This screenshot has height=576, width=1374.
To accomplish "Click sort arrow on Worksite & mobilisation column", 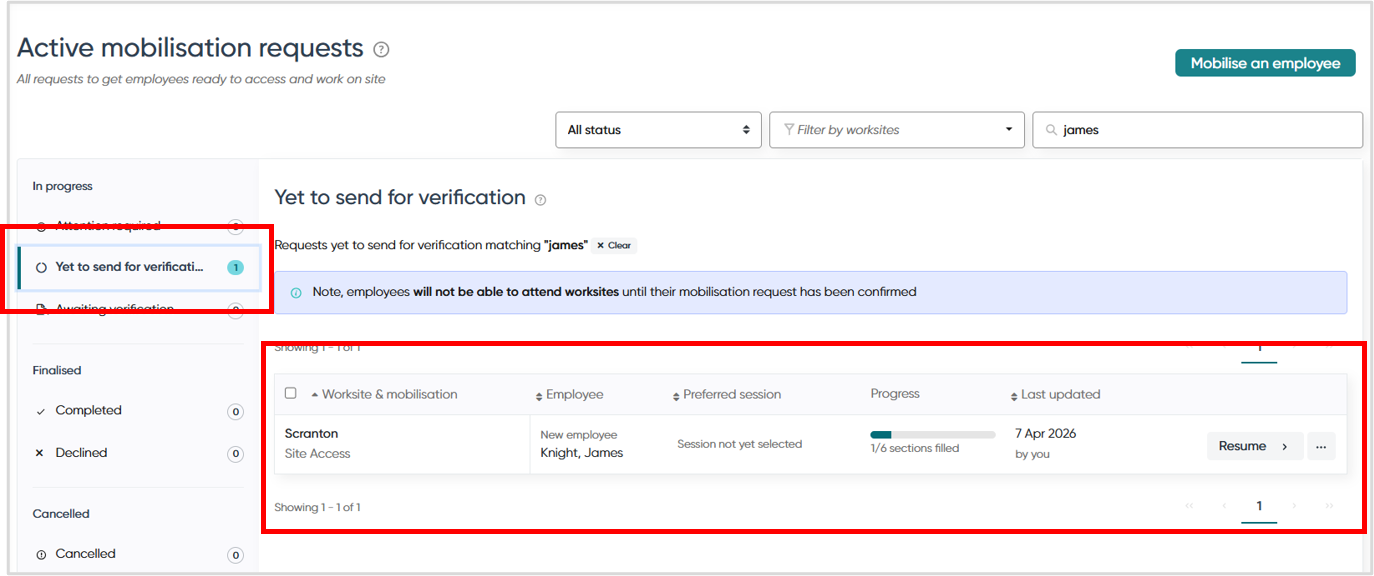I will (x=315, y=395).
